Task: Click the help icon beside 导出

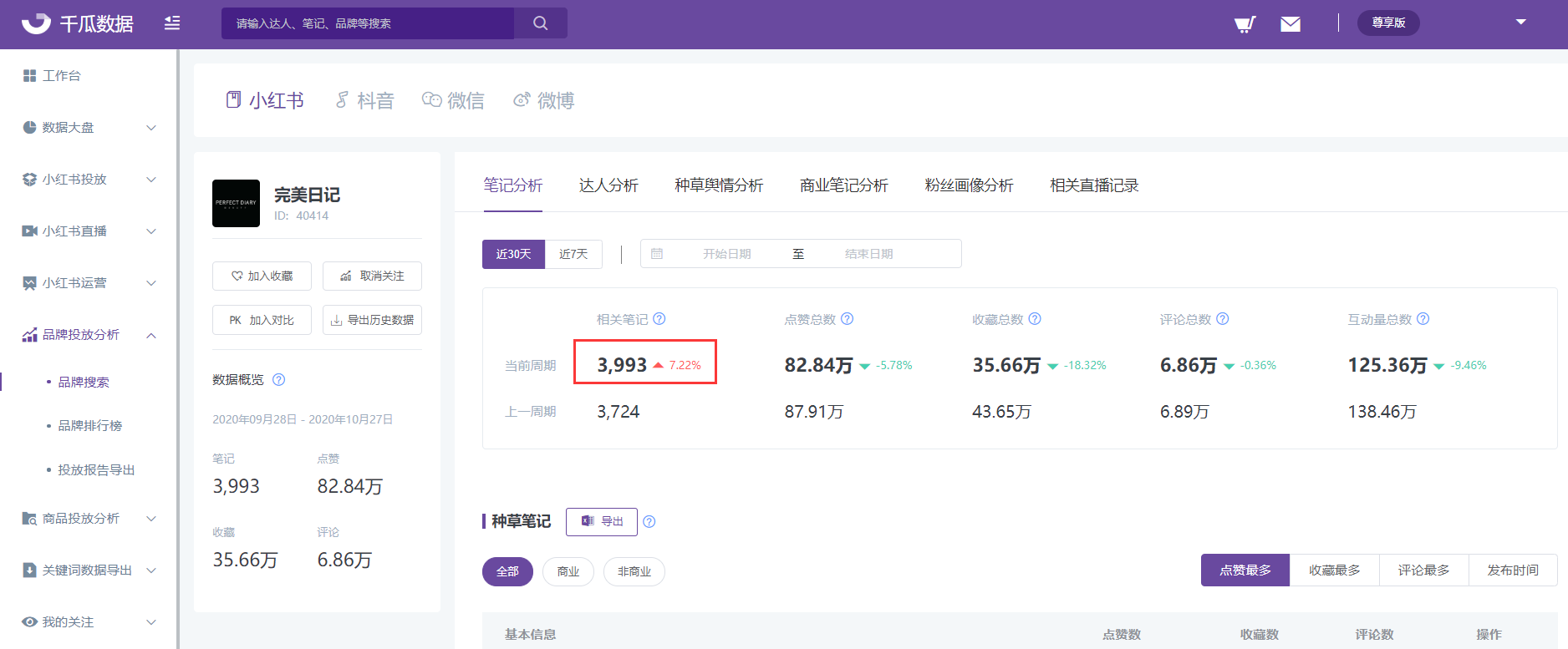Action: pyautogui.click(x=649, y=522)
